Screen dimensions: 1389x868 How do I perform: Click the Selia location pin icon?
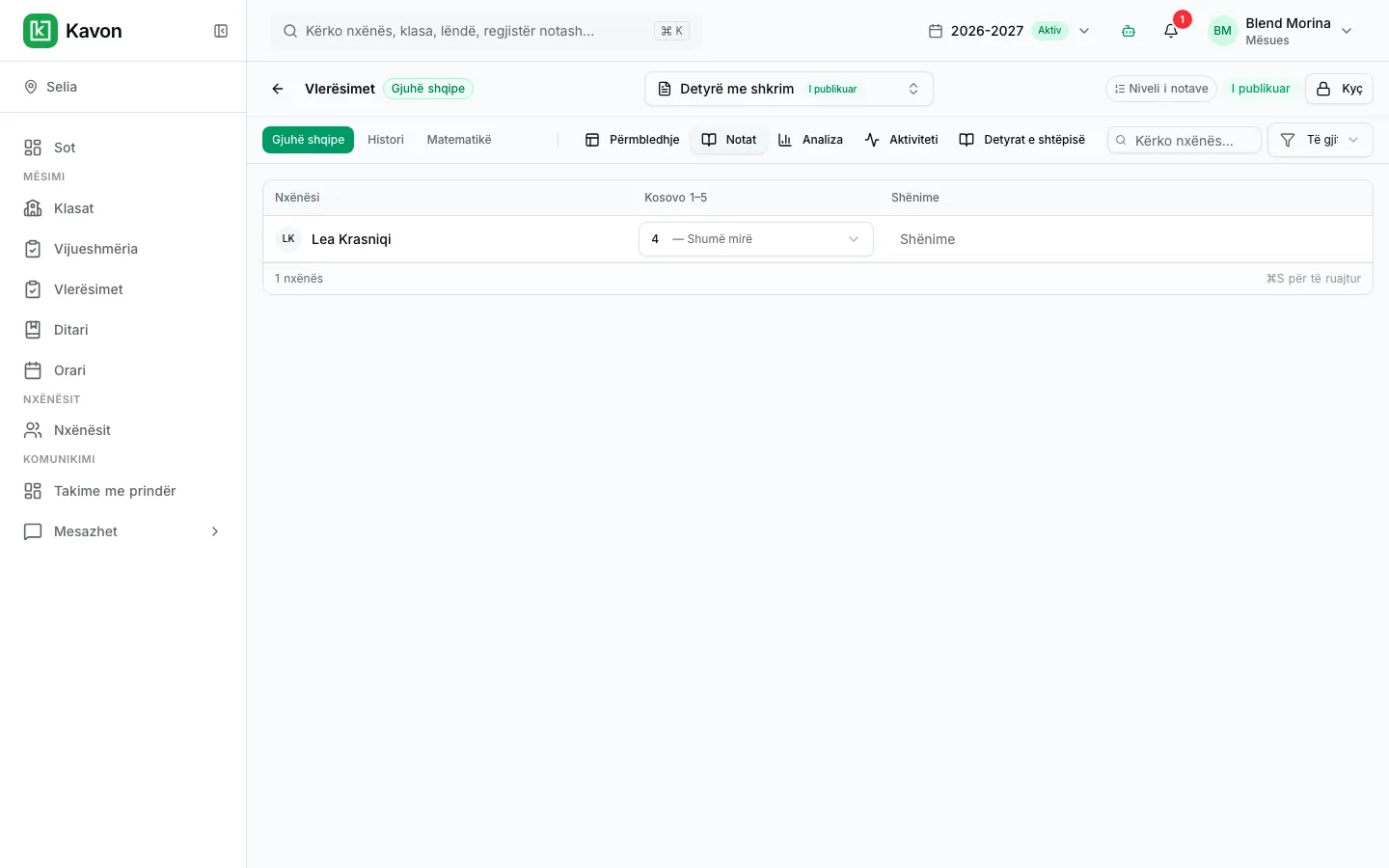(x=31, y=87)
